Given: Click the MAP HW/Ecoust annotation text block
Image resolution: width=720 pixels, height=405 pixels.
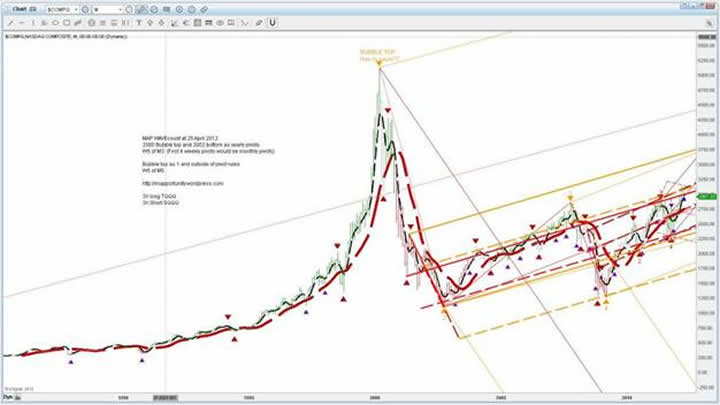Looking at the screenshot, I should (x=204, y=143).
